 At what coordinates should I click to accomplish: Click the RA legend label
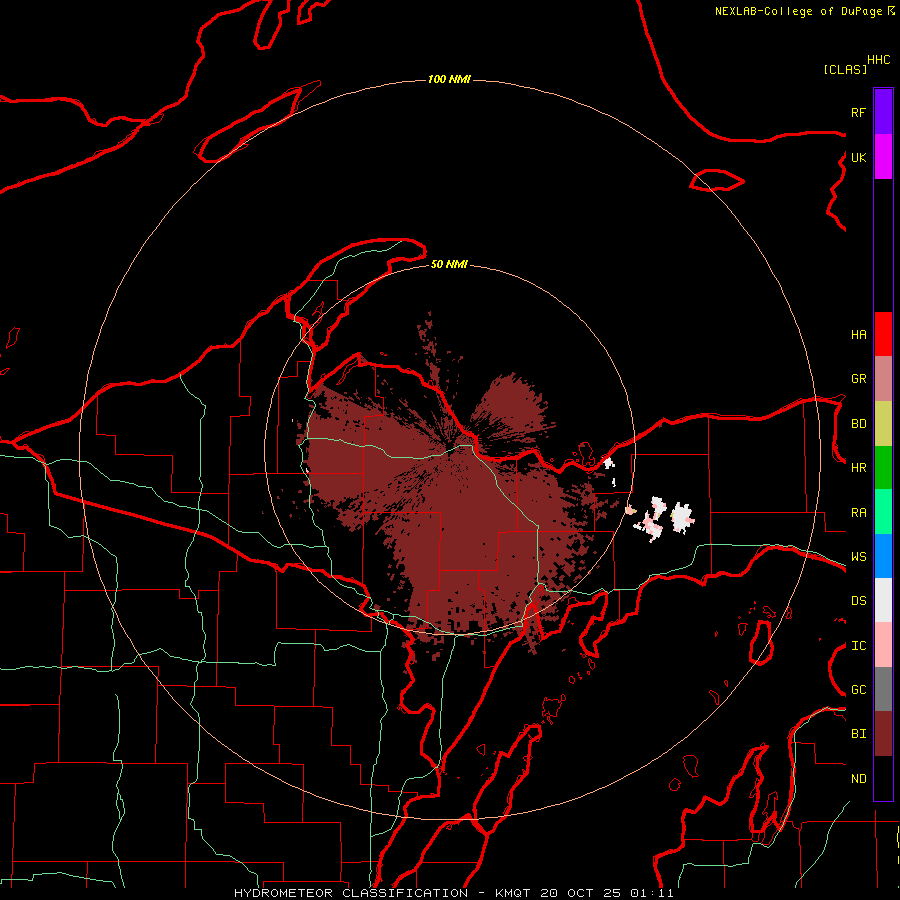pyautogui.click(x=859, y=513)
